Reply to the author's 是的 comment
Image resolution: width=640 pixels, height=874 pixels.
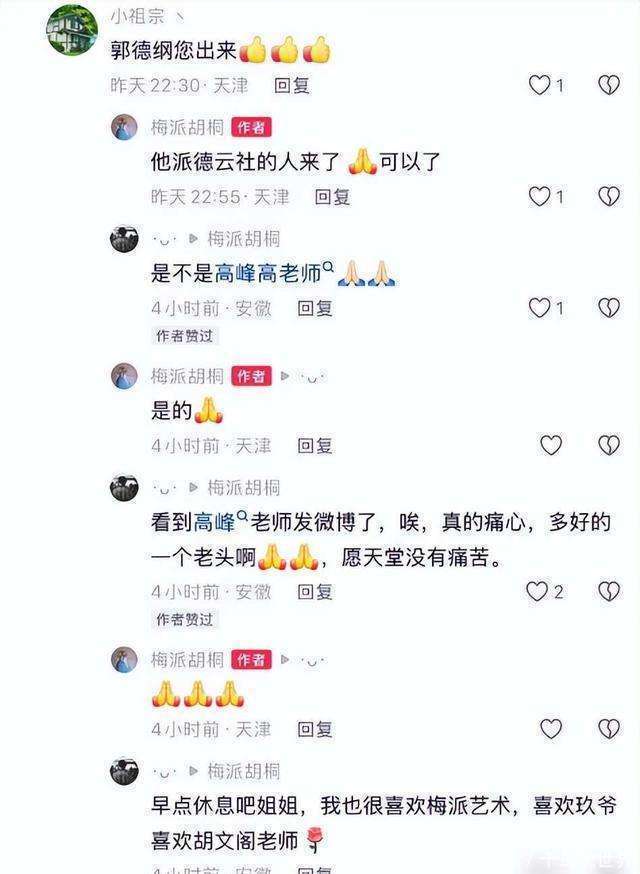[x=315, y=445]
